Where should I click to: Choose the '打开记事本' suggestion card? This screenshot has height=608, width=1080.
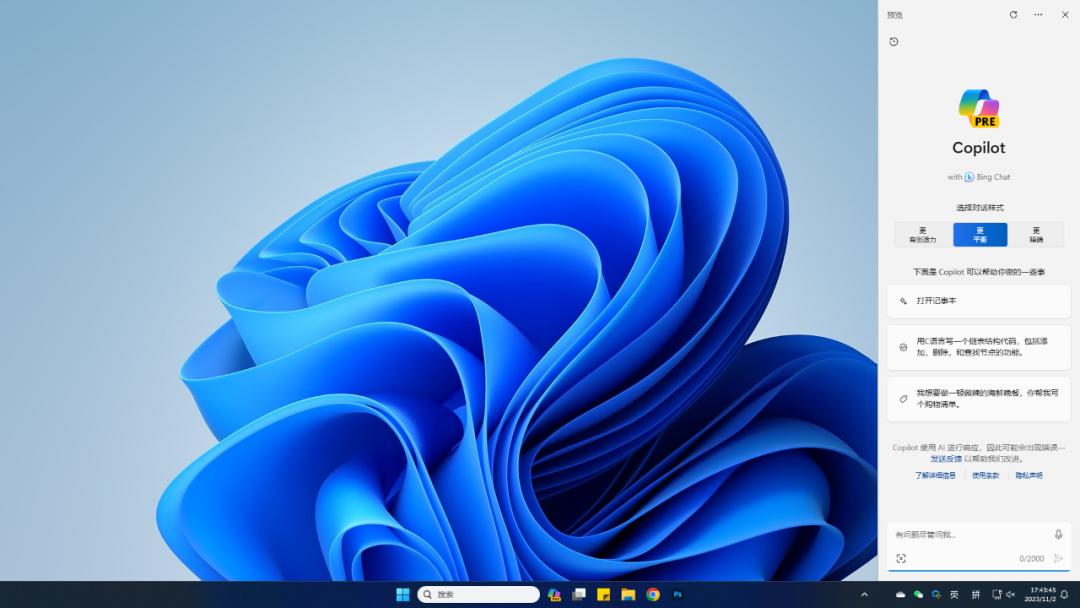click(979, 301)
